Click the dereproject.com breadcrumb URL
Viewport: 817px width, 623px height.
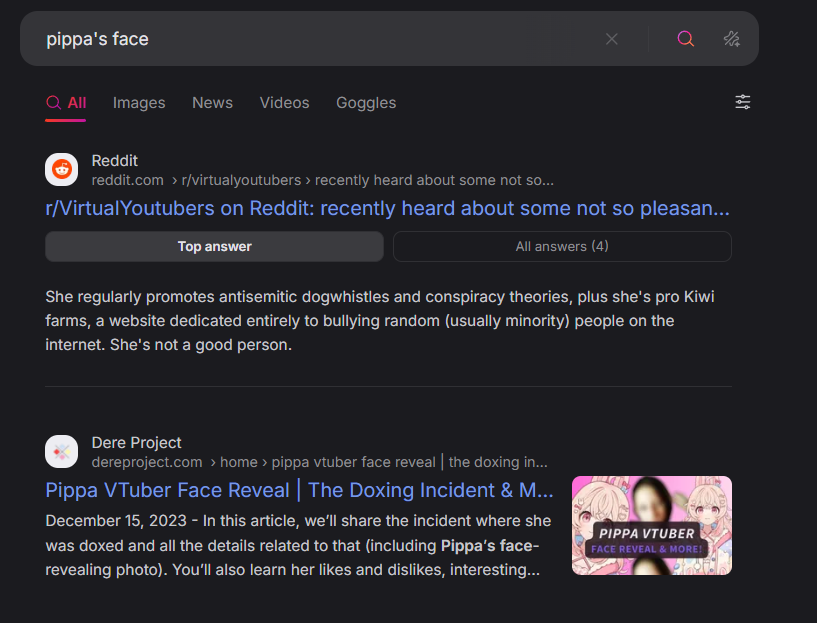[319, 462]
